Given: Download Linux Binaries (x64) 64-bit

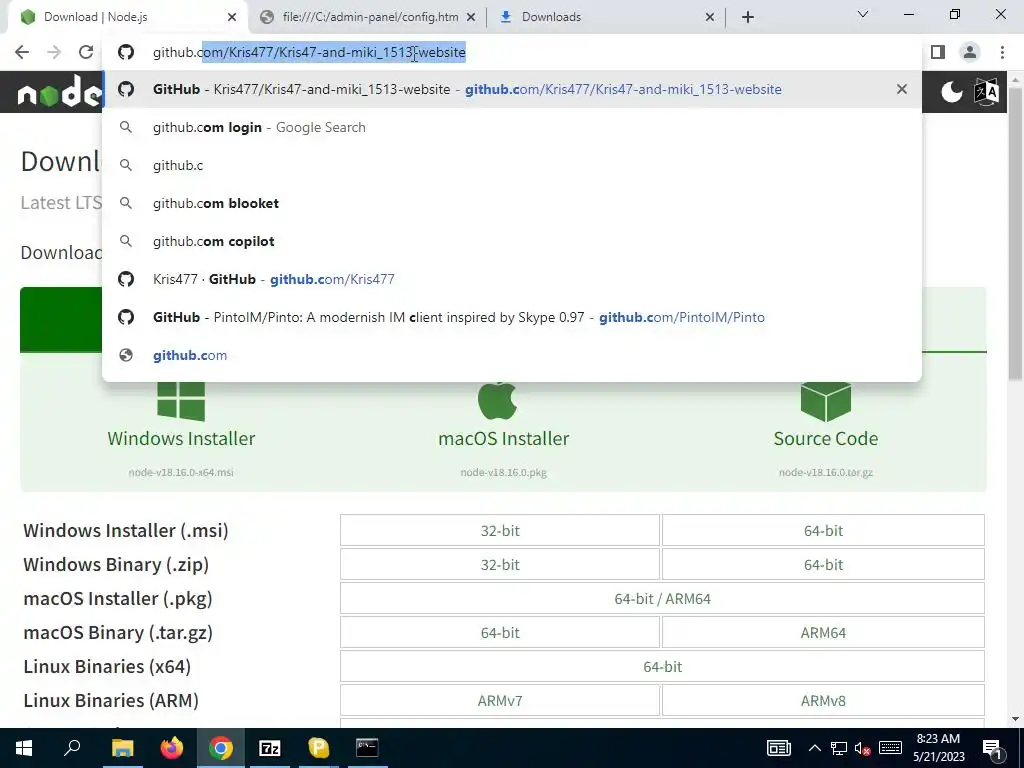Looking at the screenshot, I should (x=662, y=666).
